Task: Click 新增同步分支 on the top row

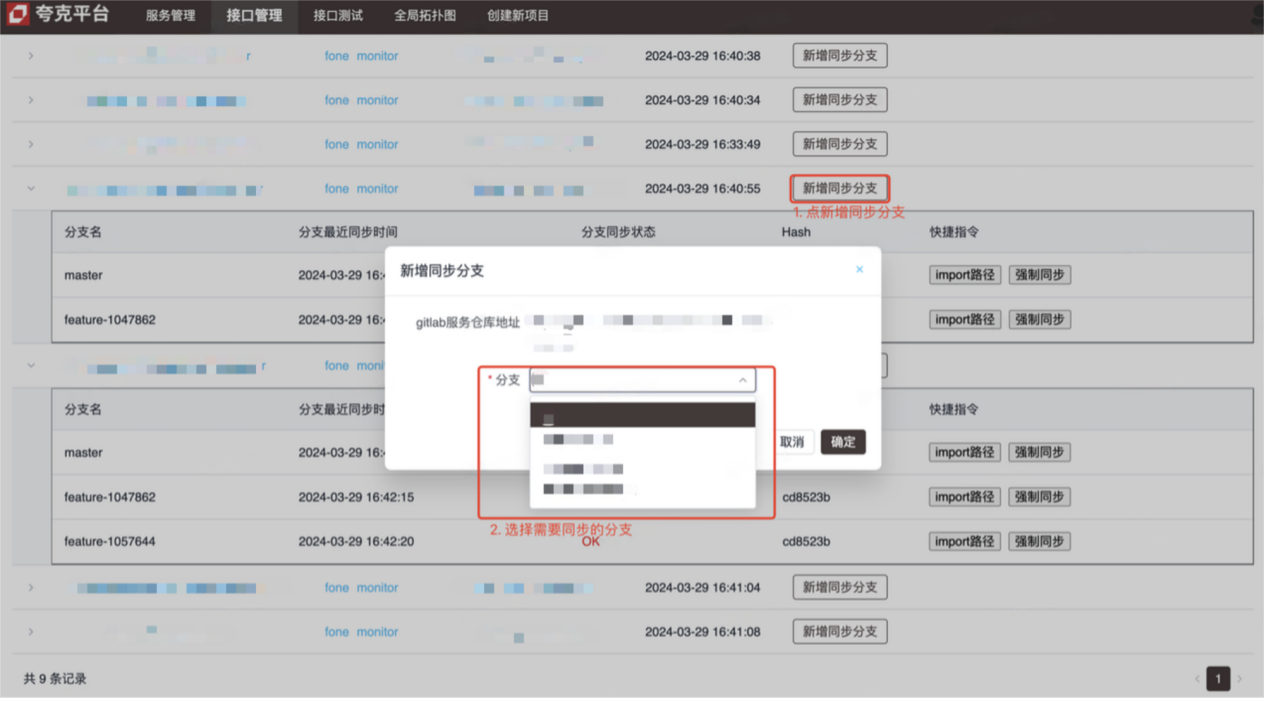Action: [x=839, y=55]
